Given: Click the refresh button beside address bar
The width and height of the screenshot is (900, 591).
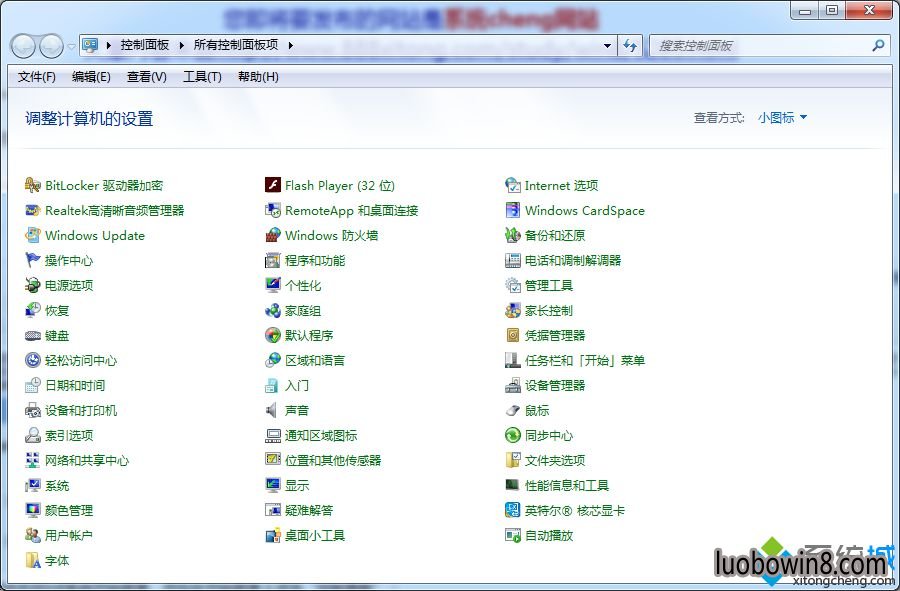Looking at the screenshot, I should pyautogui.click(x=630, y=45).
